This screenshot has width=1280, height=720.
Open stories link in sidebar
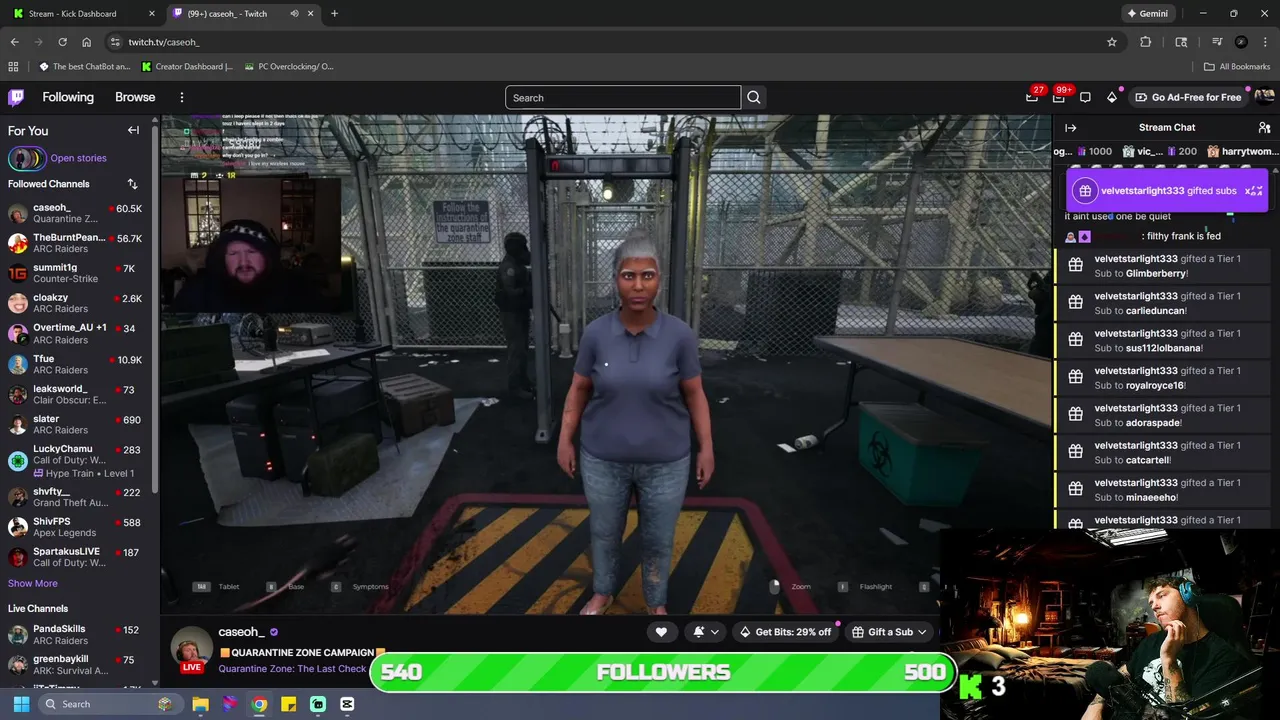tap(78, 158)
